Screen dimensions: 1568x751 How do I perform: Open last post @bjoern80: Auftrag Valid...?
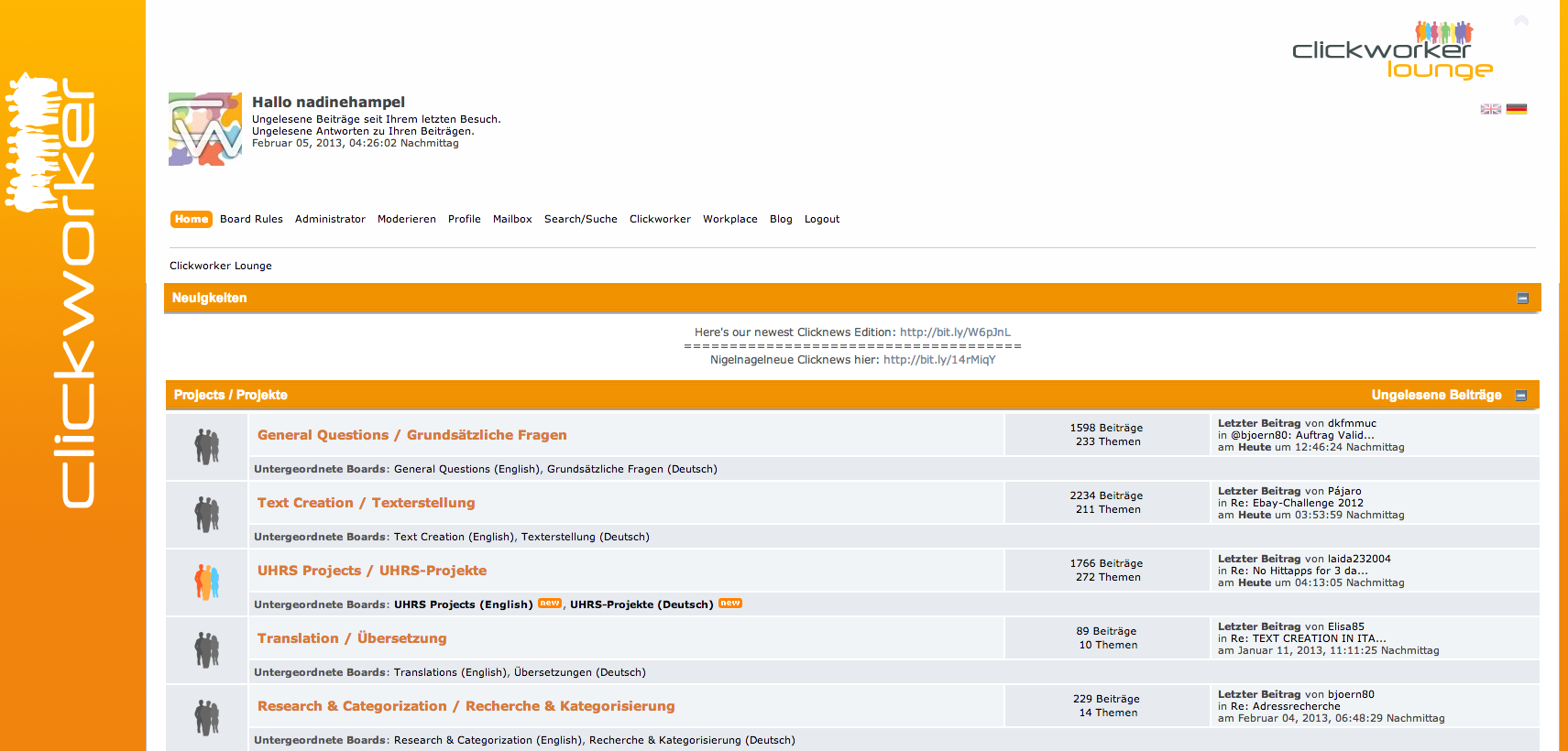[x=1302, y=435]
